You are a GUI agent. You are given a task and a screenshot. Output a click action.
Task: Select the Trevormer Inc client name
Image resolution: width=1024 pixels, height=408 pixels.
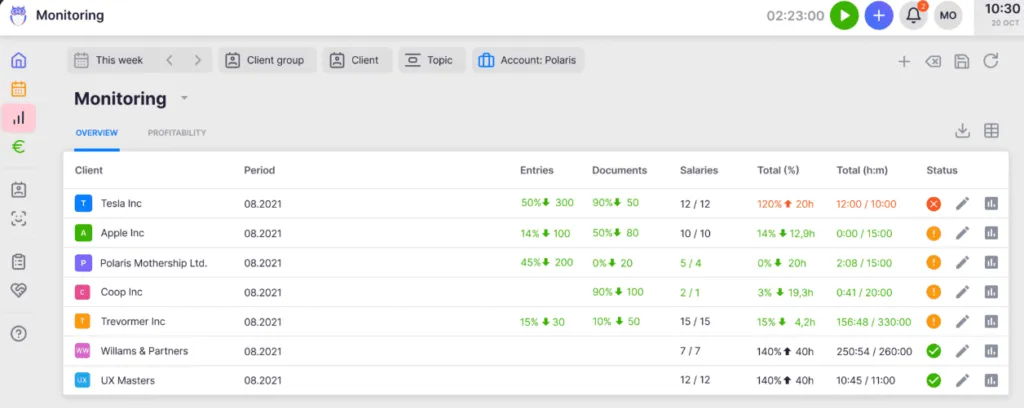[x=133, y=322]
